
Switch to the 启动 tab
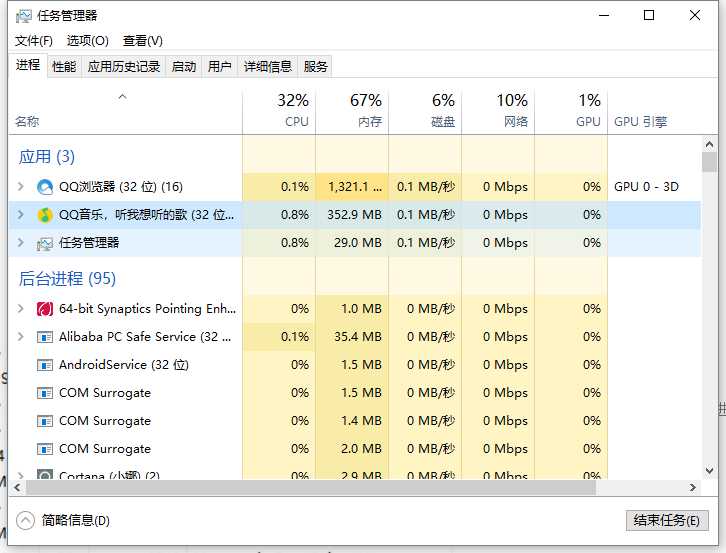point(184,67)
